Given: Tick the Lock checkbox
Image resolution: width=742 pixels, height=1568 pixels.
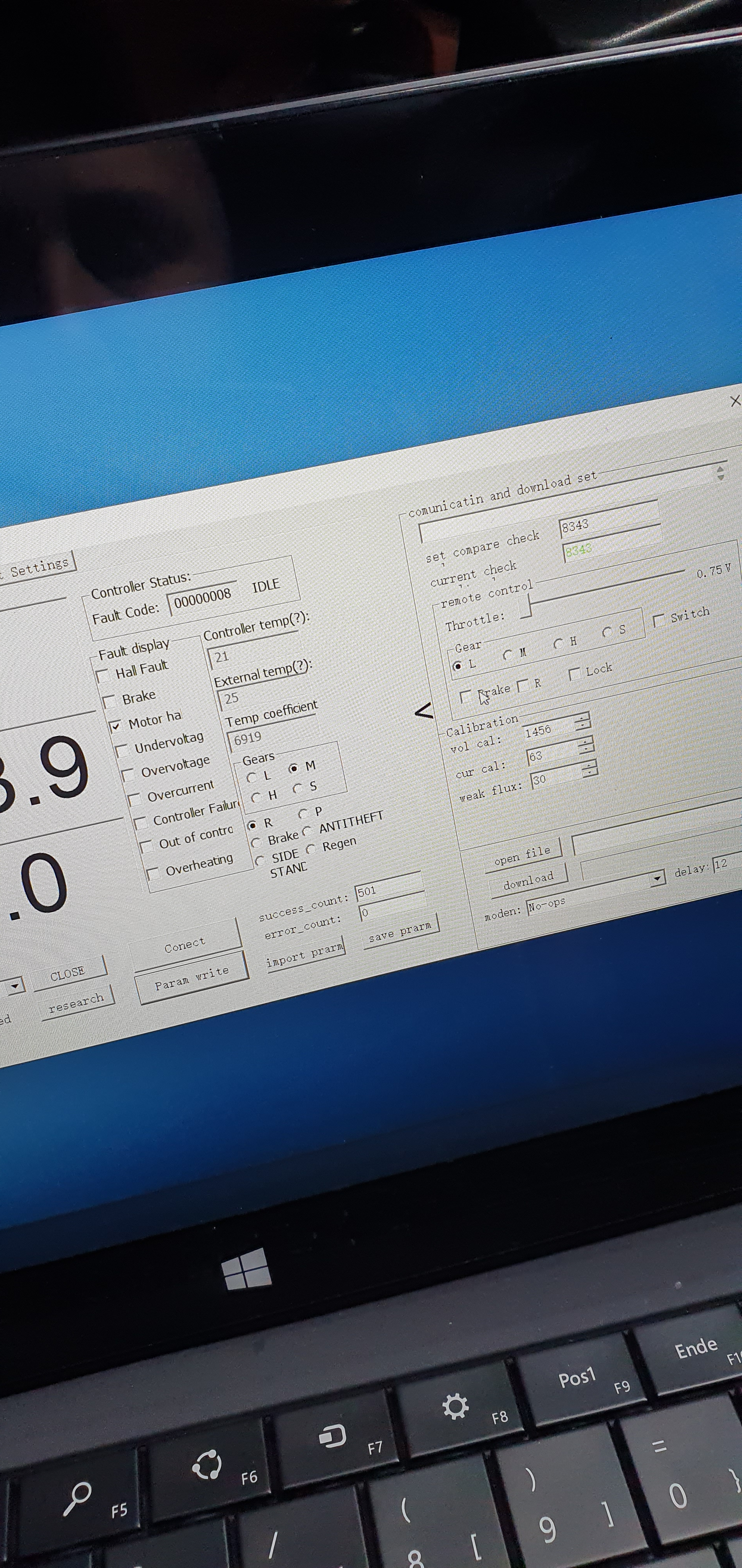Looking at the screenshot, I should [574, 674].
